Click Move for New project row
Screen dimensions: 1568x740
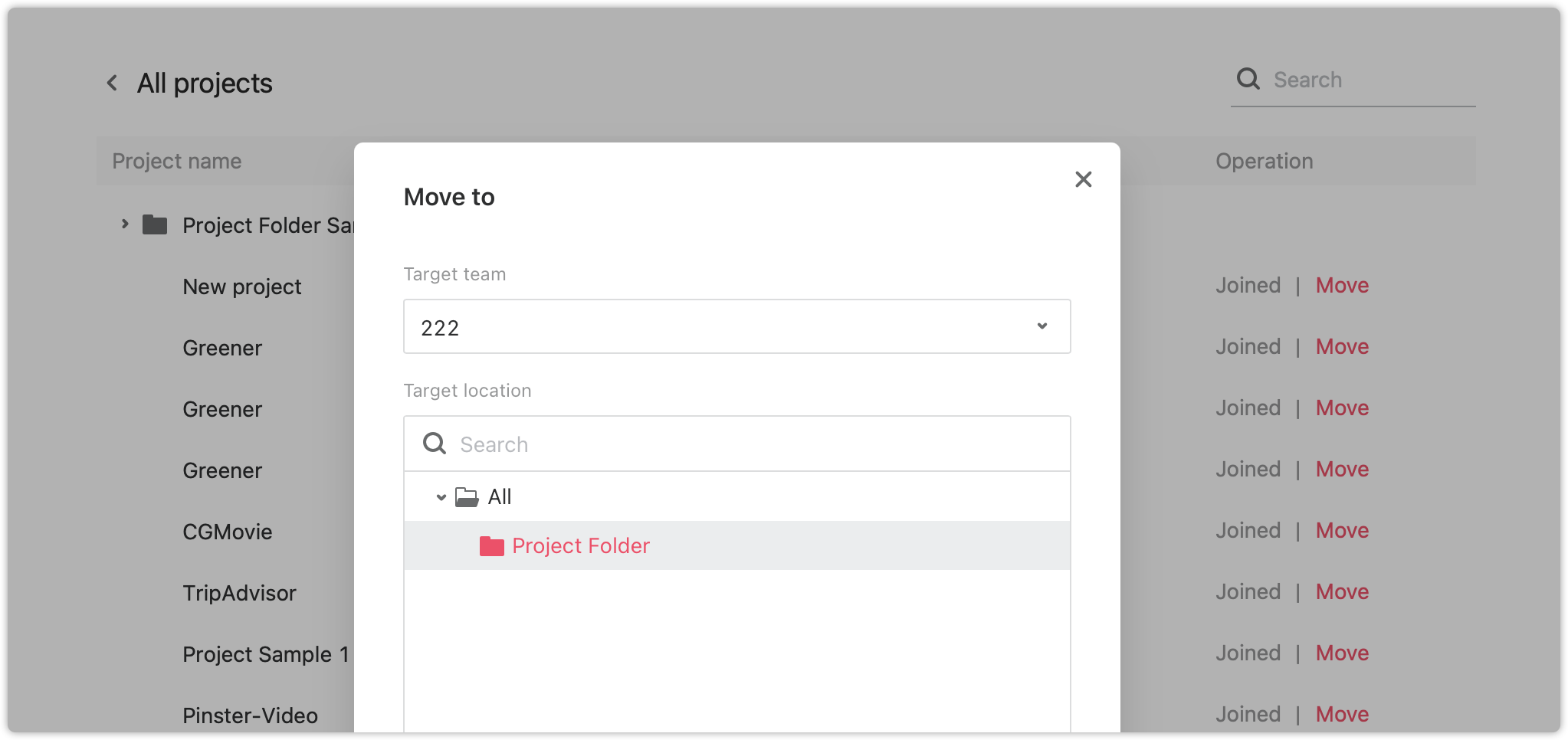point(1342,286)
